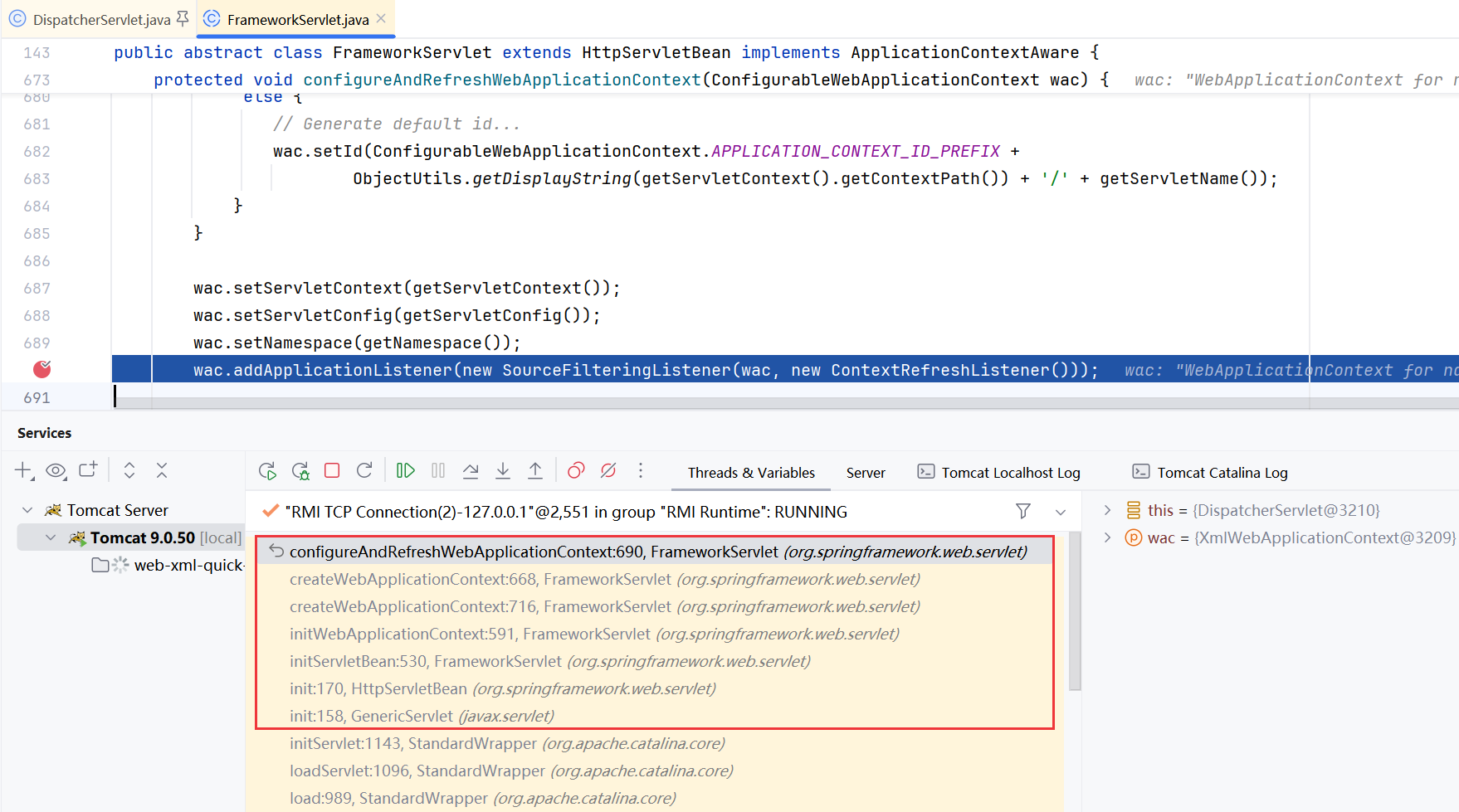This screenshot has height=812, width=1459.
Task: Click the update running application icon
Action: pos(300,471)
